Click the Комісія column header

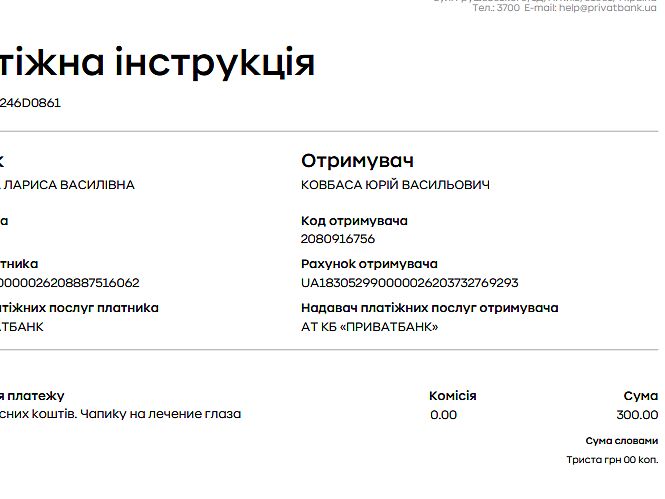click(452, 396)
